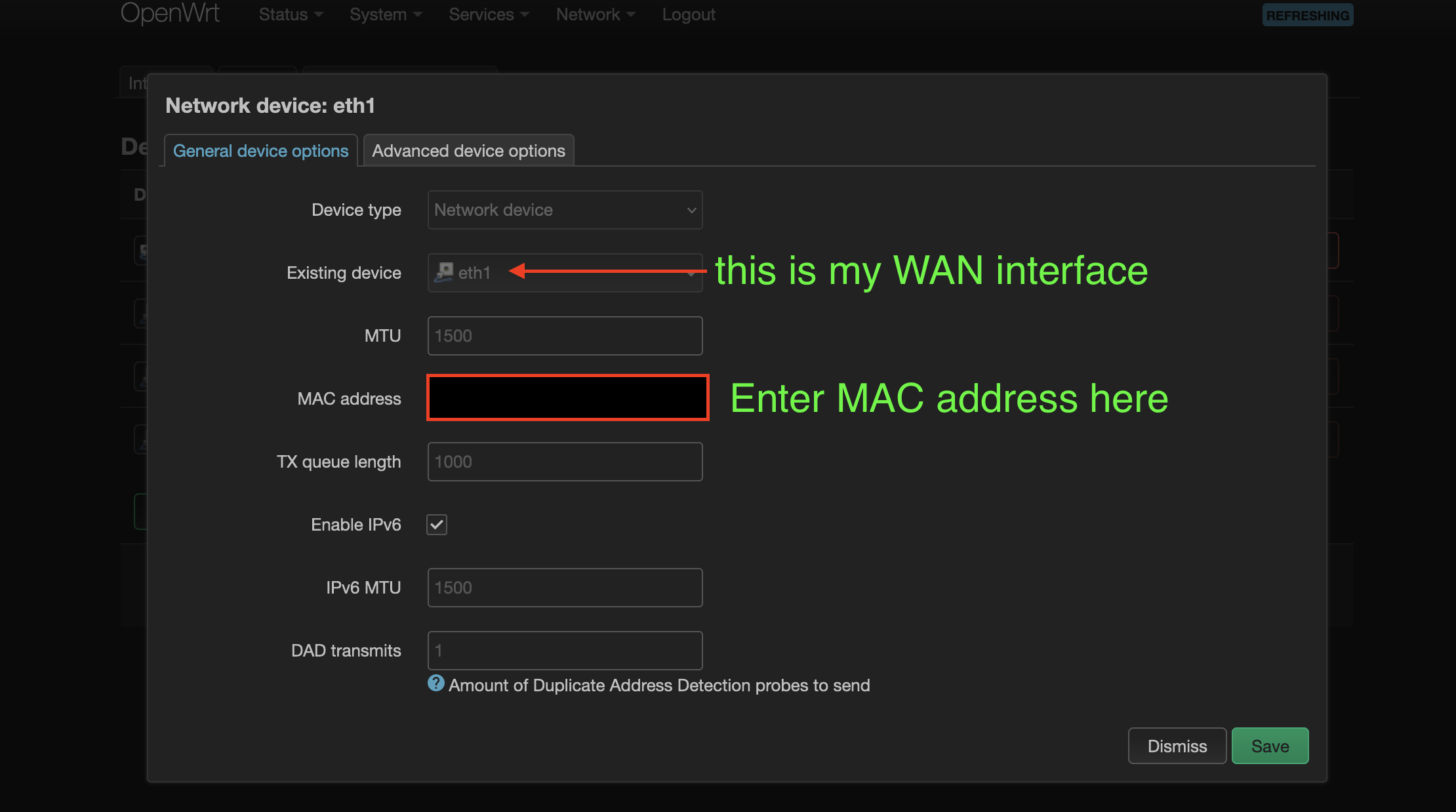
Task: Open the Status menu
Action: [x=291, y=14]
